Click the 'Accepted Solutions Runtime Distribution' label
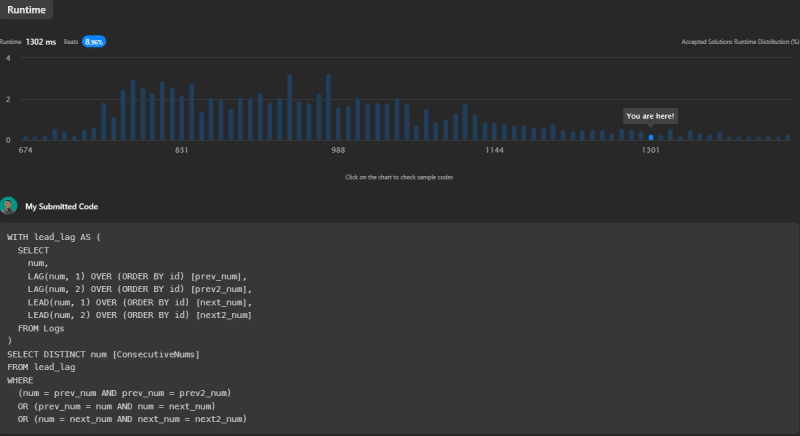 [x=740, y=42]
